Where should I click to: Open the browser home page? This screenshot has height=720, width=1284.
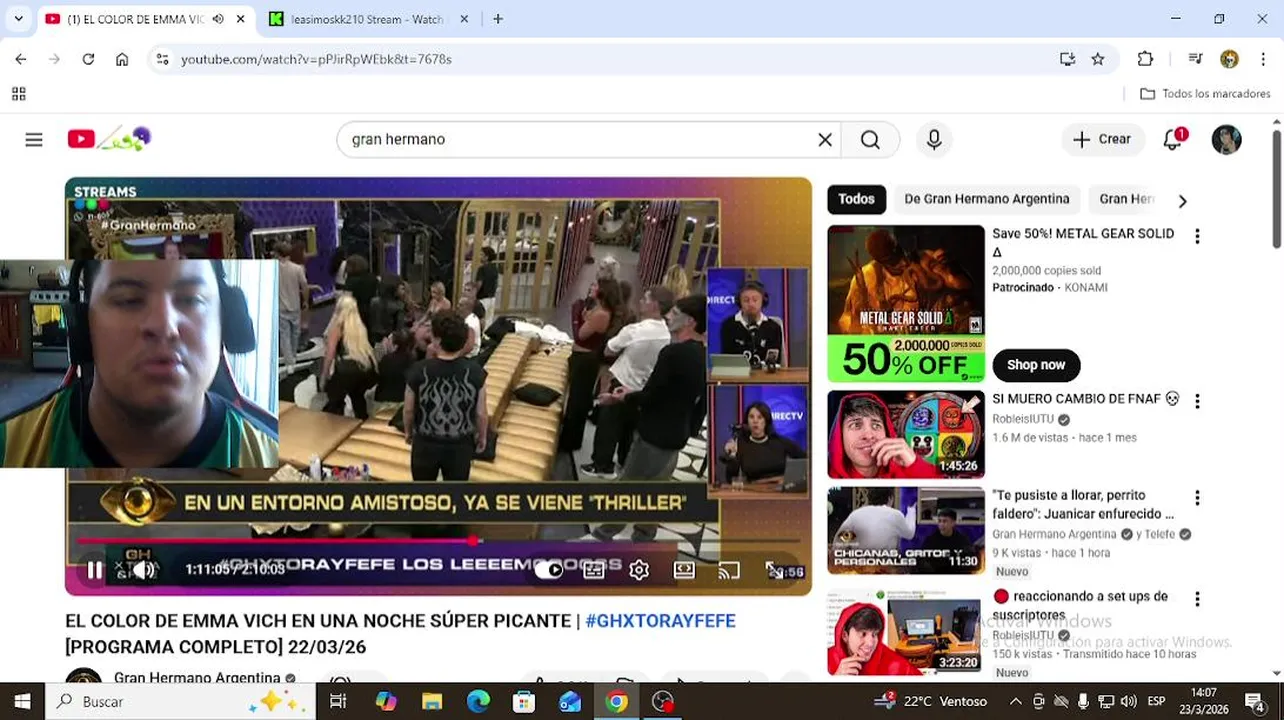pyautogui.click(x=122, y=59)
